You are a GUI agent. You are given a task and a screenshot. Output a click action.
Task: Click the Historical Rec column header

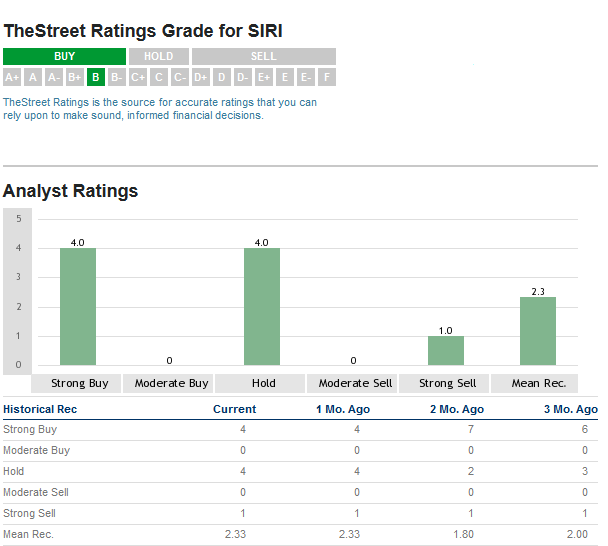40,409
